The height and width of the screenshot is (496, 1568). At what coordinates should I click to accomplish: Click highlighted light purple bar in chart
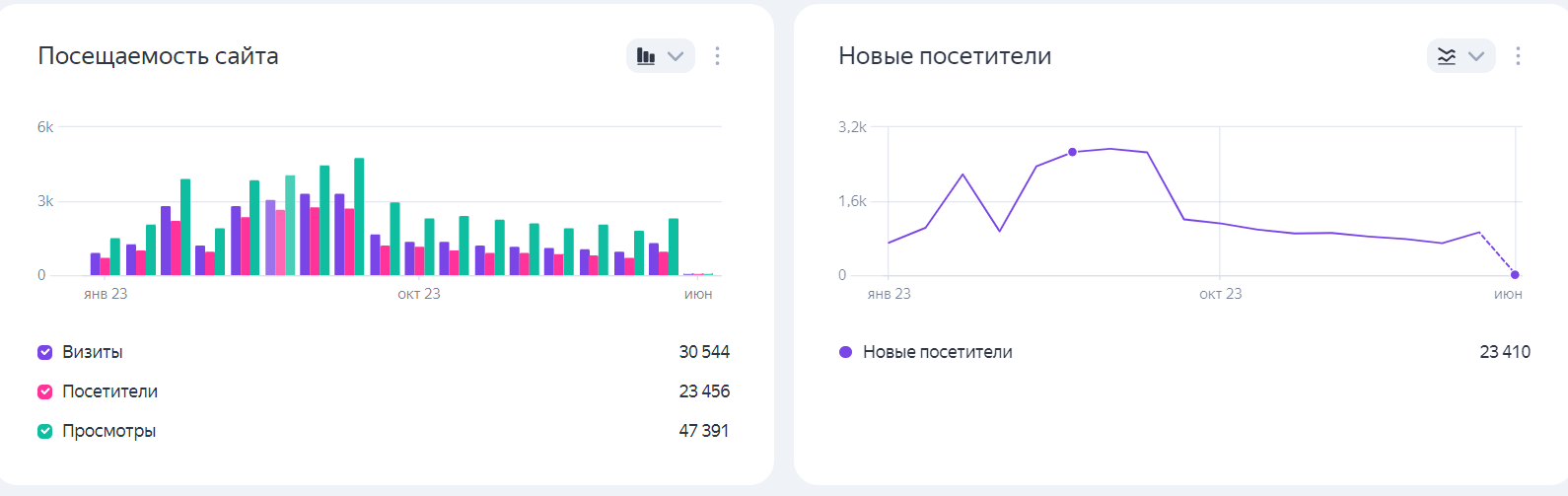(x=270, y=237)
